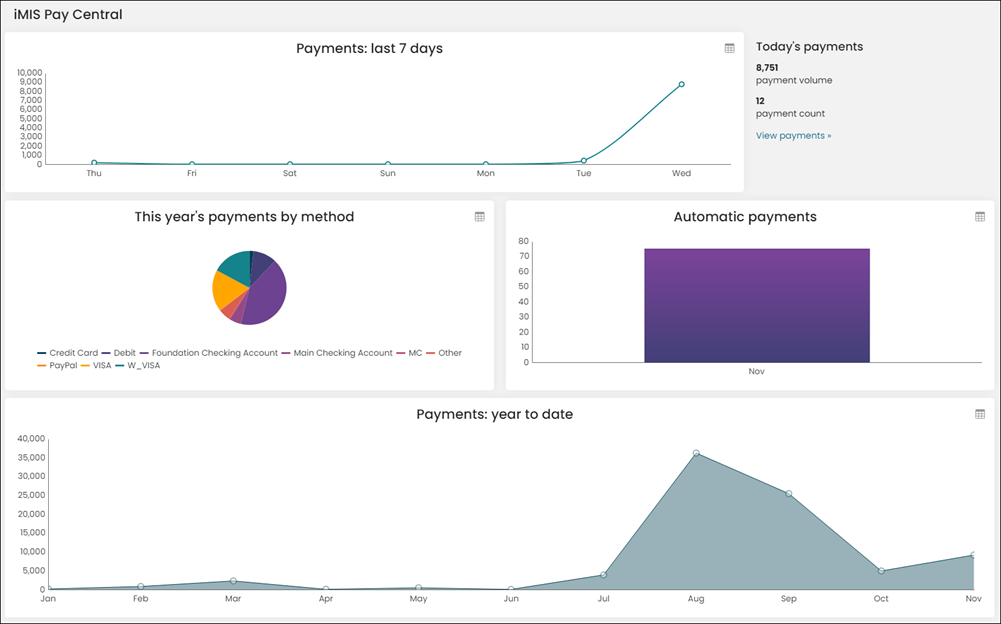The height and width of the screenshot is (624, 1001).
Task: Select the Aug peak point on year chart
Action: tap(696, 453)
